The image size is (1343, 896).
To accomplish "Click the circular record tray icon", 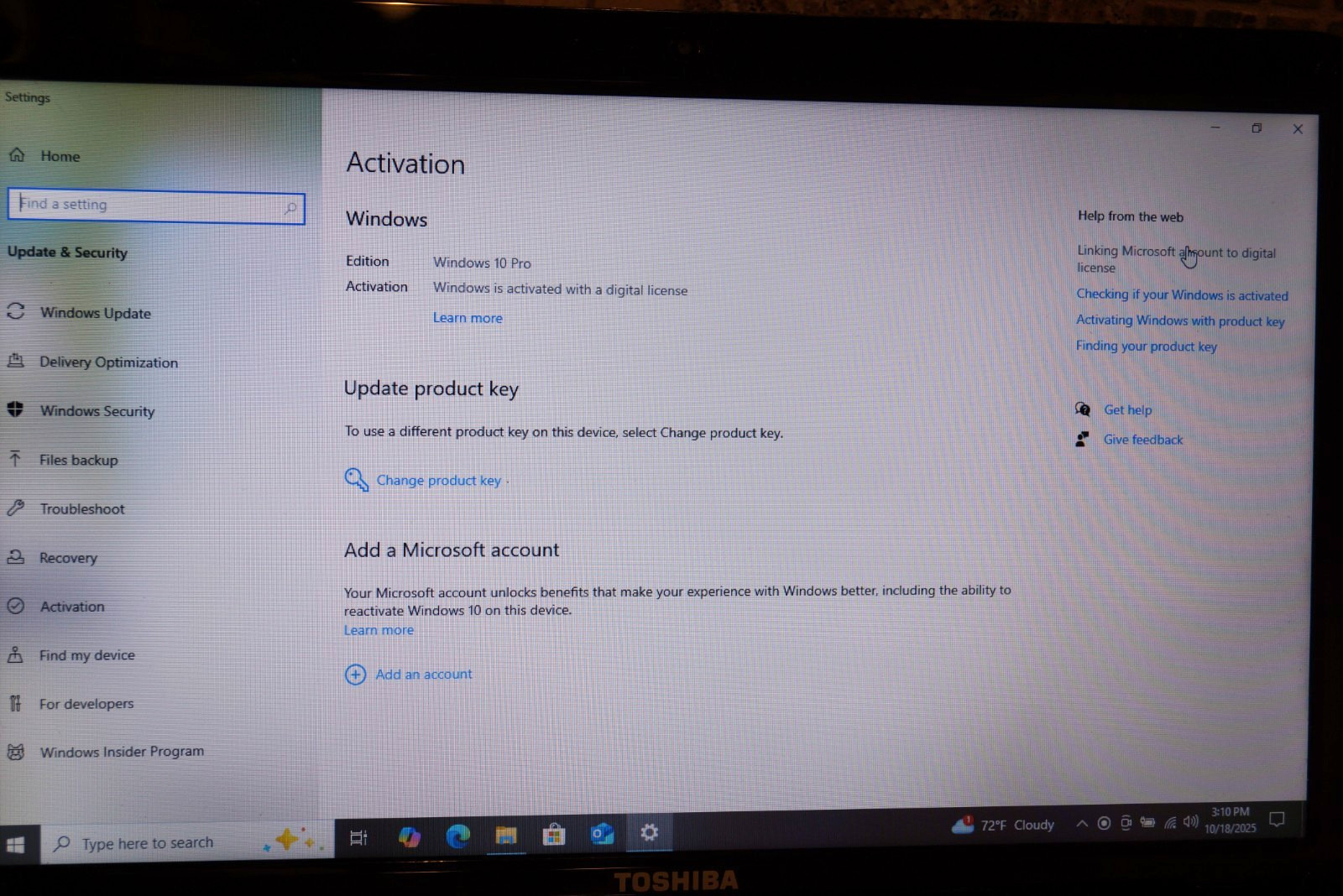I will (1104, 823).
